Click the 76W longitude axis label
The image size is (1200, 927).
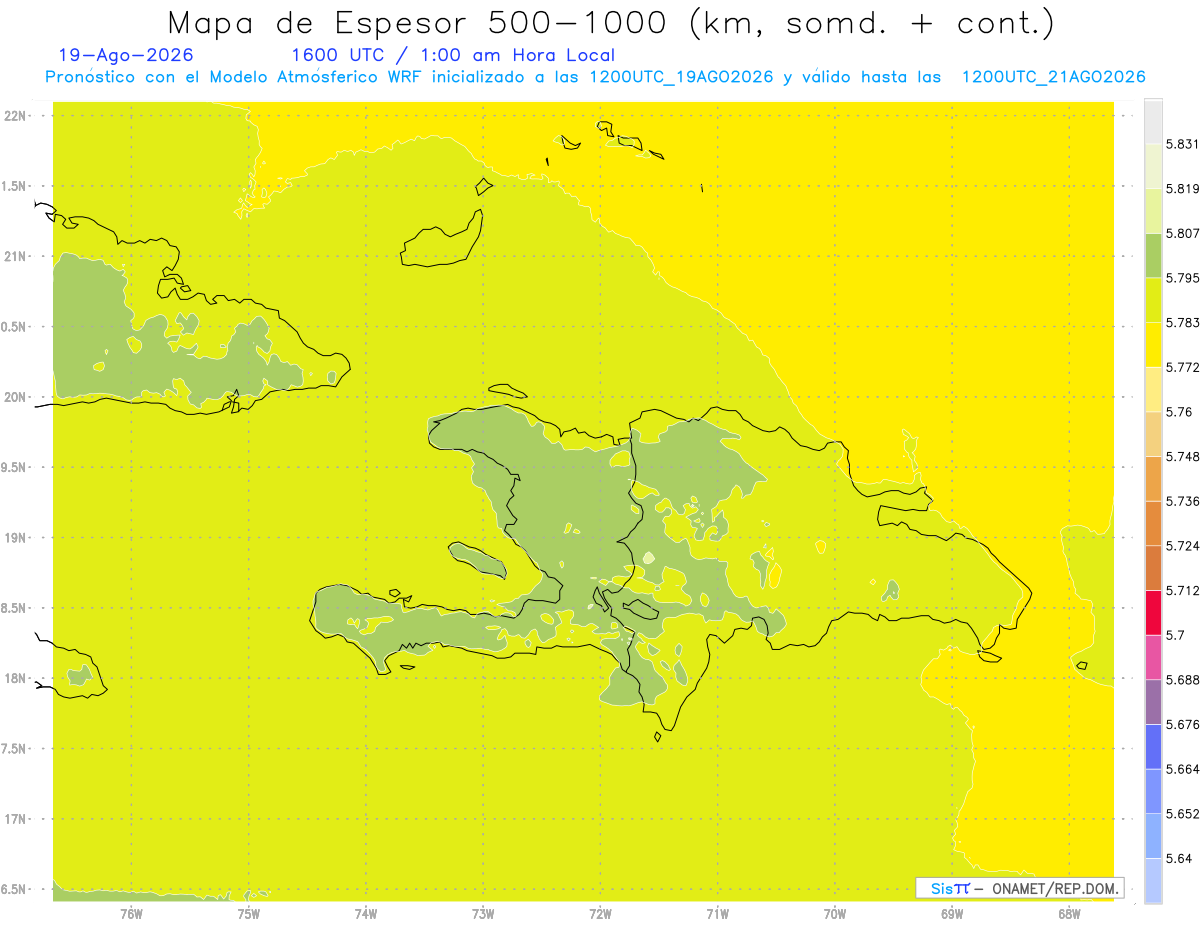tap(131, 913)
